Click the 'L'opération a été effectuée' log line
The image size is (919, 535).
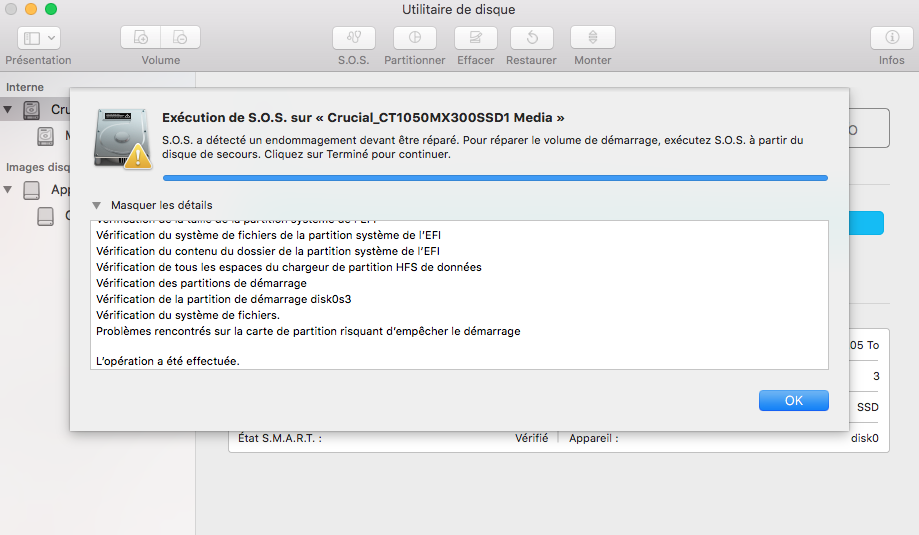[x=167, y=361]
